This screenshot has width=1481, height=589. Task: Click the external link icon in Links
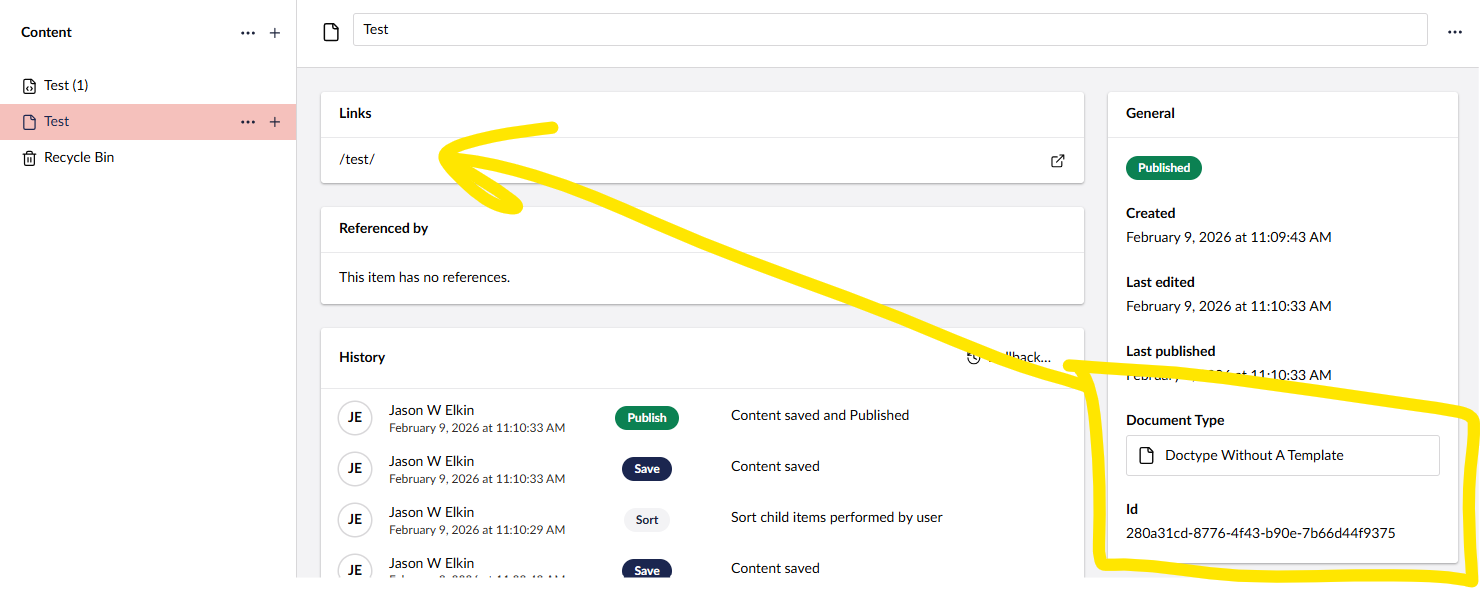tap(1057, 160)
